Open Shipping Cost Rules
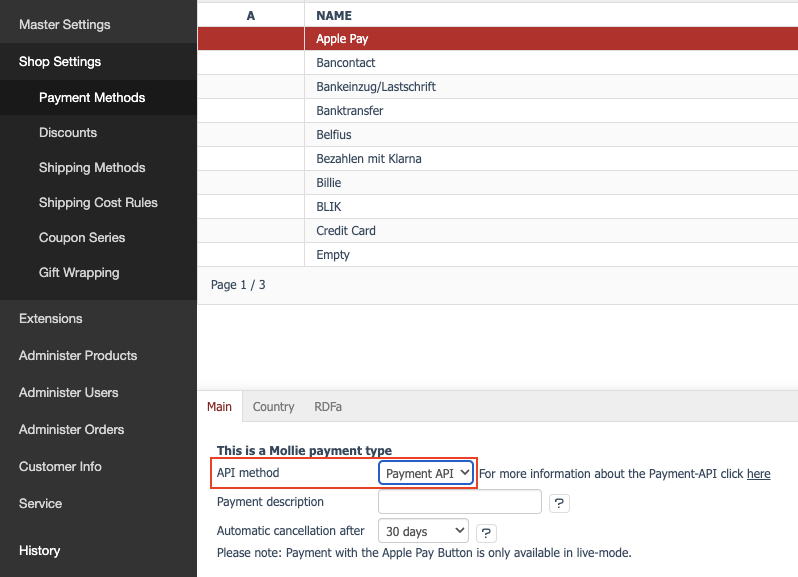 (98, 203)
